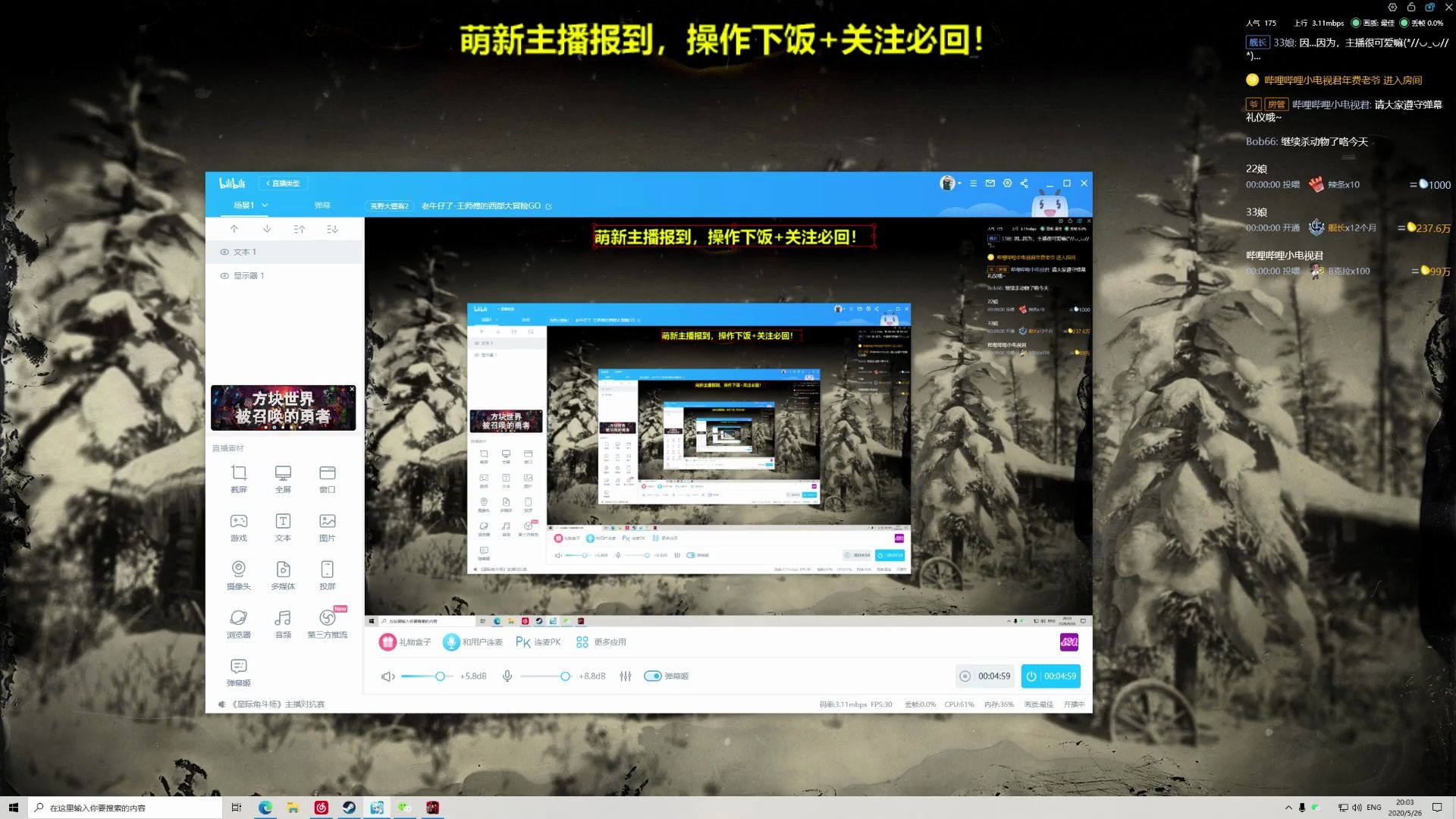
Task: Turn off the 弹幕姬 toggle switch
Action: (653, 676)
